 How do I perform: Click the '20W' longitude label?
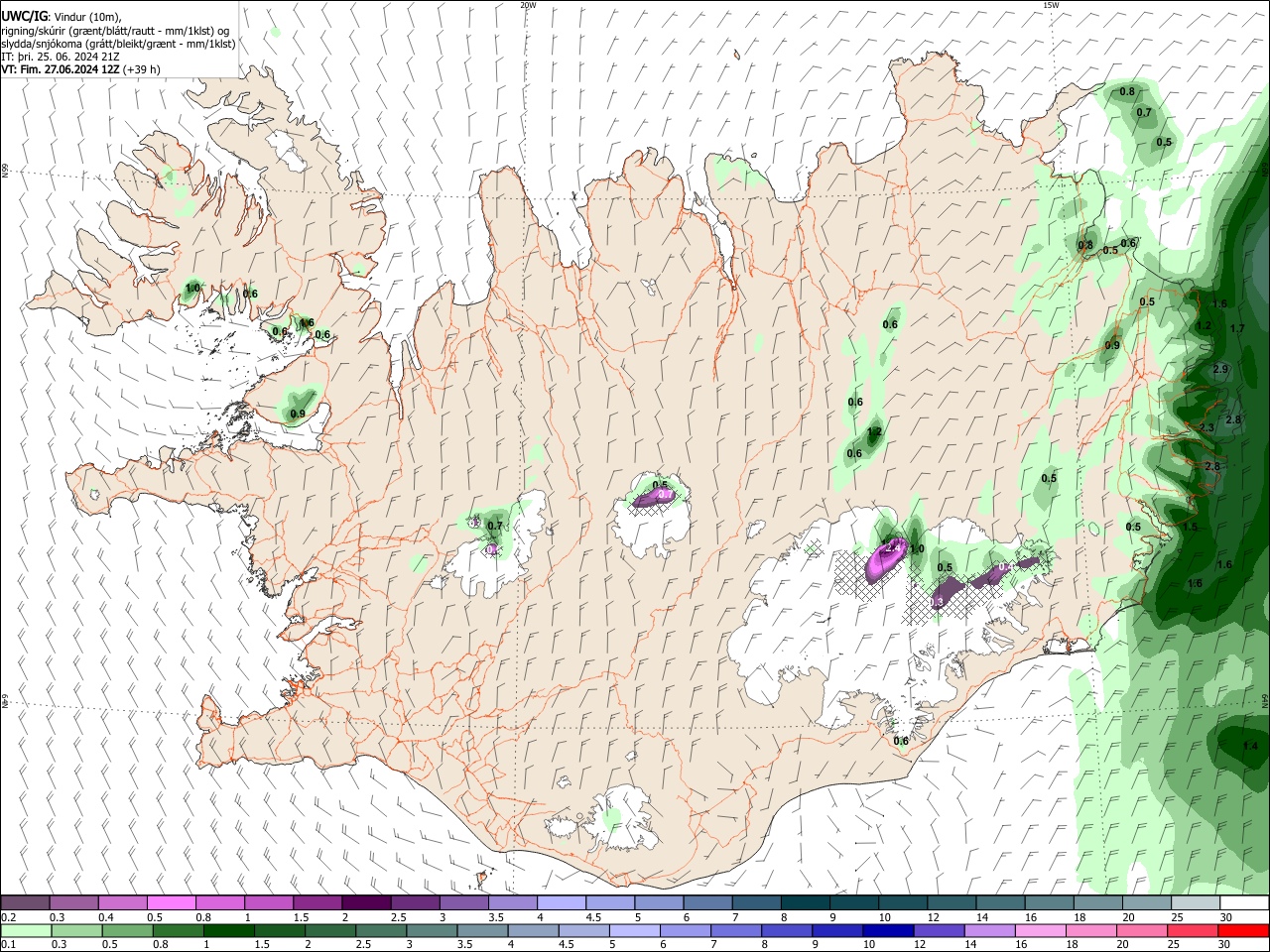point(528,5)
